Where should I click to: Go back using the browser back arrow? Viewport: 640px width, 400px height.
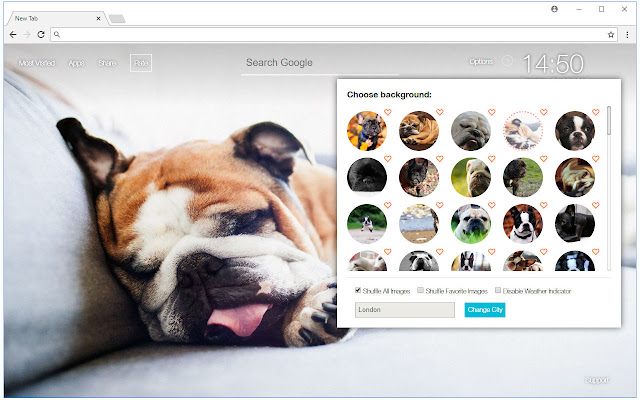click(x=13, y=35)
